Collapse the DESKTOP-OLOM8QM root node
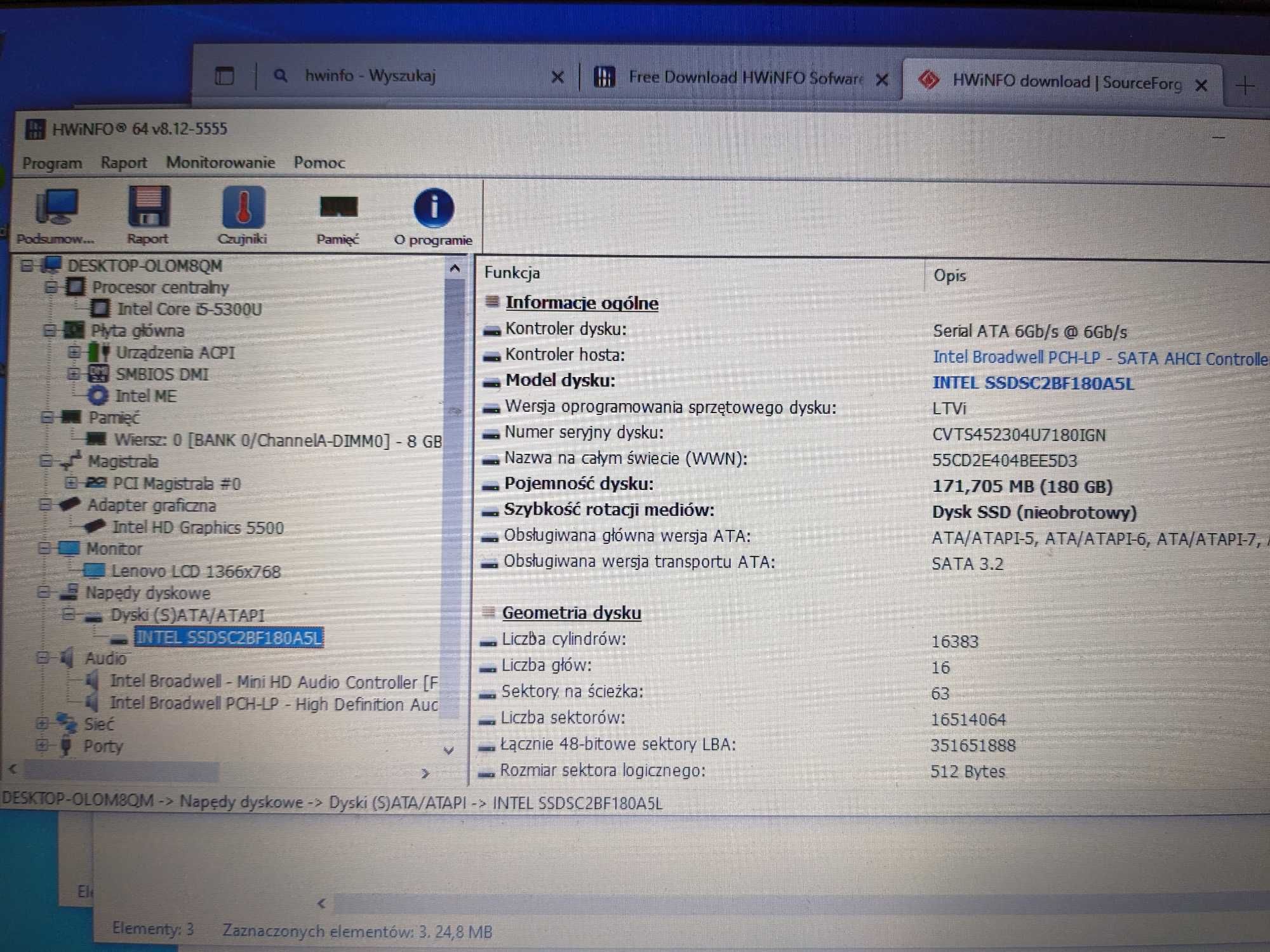The width and height of the screenshot is (1270, 952). pos(26,265)
